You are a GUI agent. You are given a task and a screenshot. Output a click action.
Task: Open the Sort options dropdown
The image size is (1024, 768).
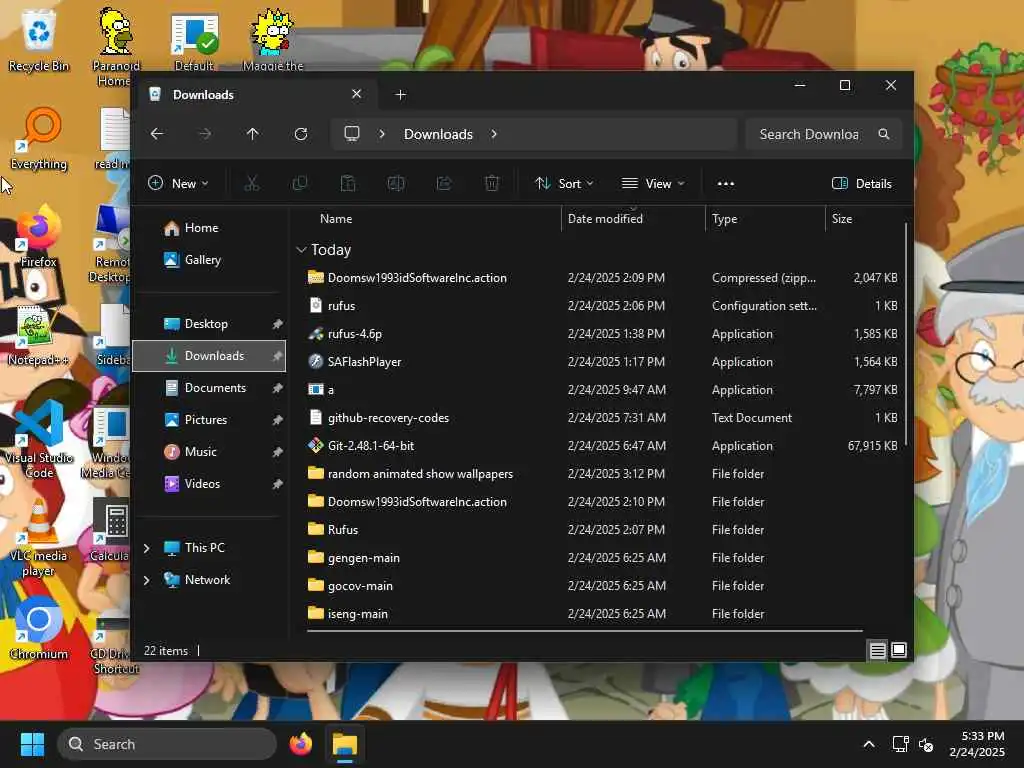pos(564,184)
